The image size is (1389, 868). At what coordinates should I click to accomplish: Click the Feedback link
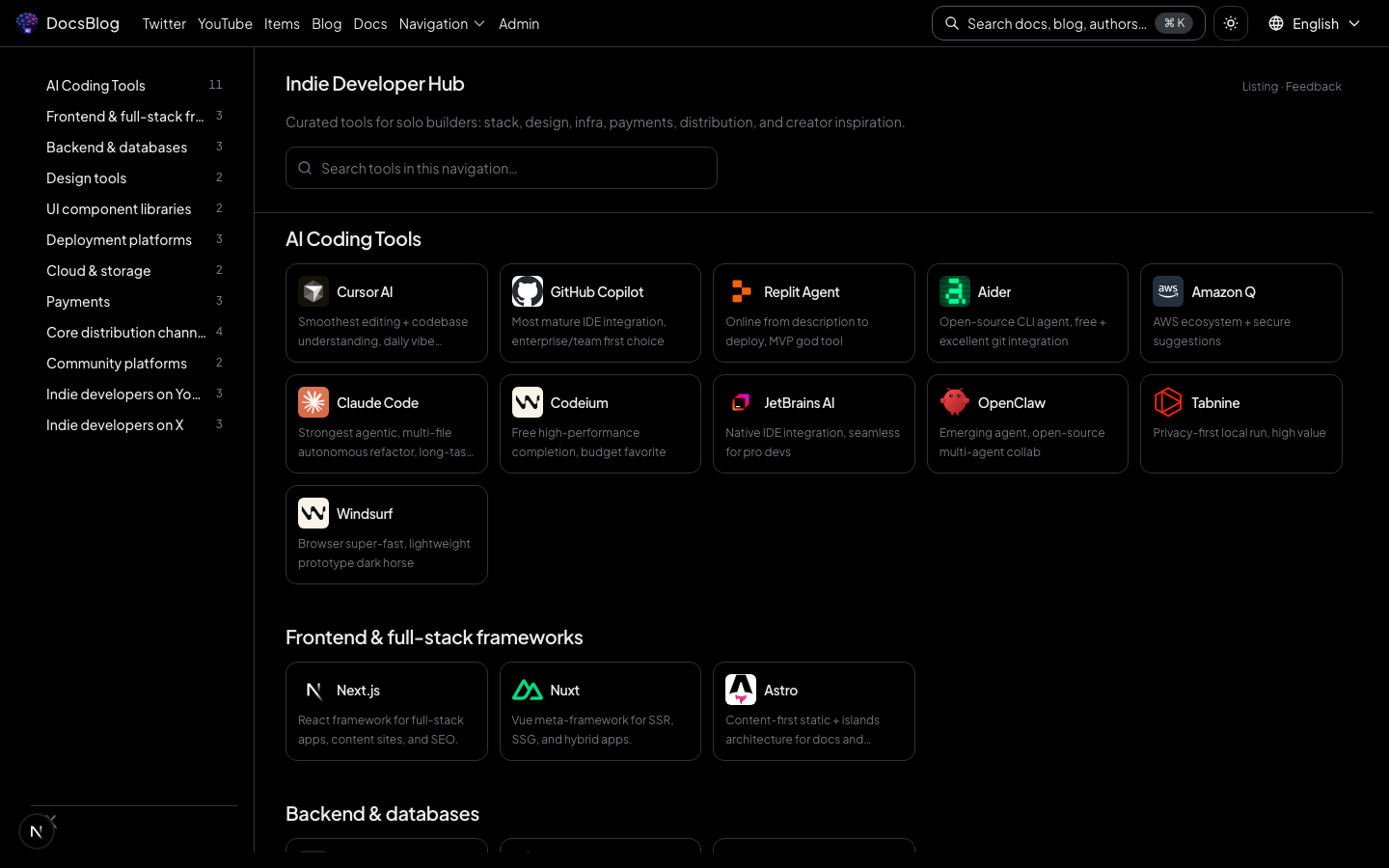click(x=1313, y=87)
